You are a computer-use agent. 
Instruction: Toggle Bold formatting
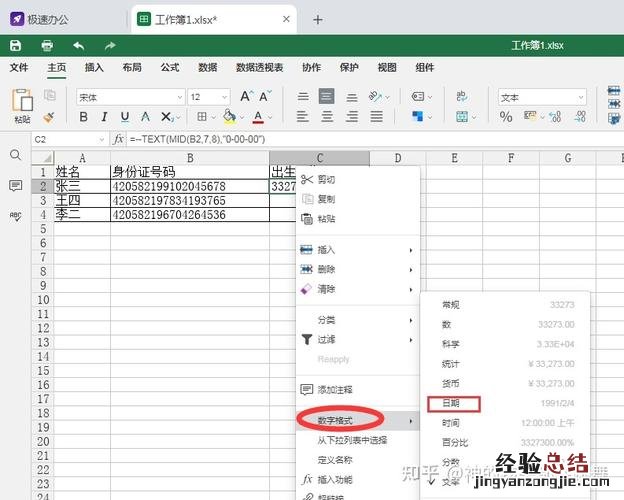pos(82,117)
